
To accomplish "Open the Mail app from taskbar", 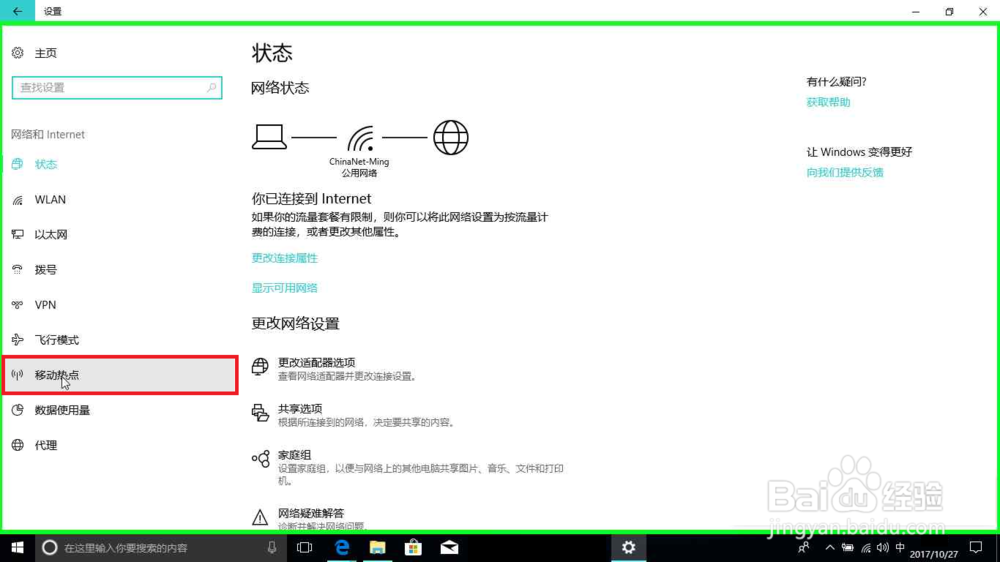I will tap(449, 547).
